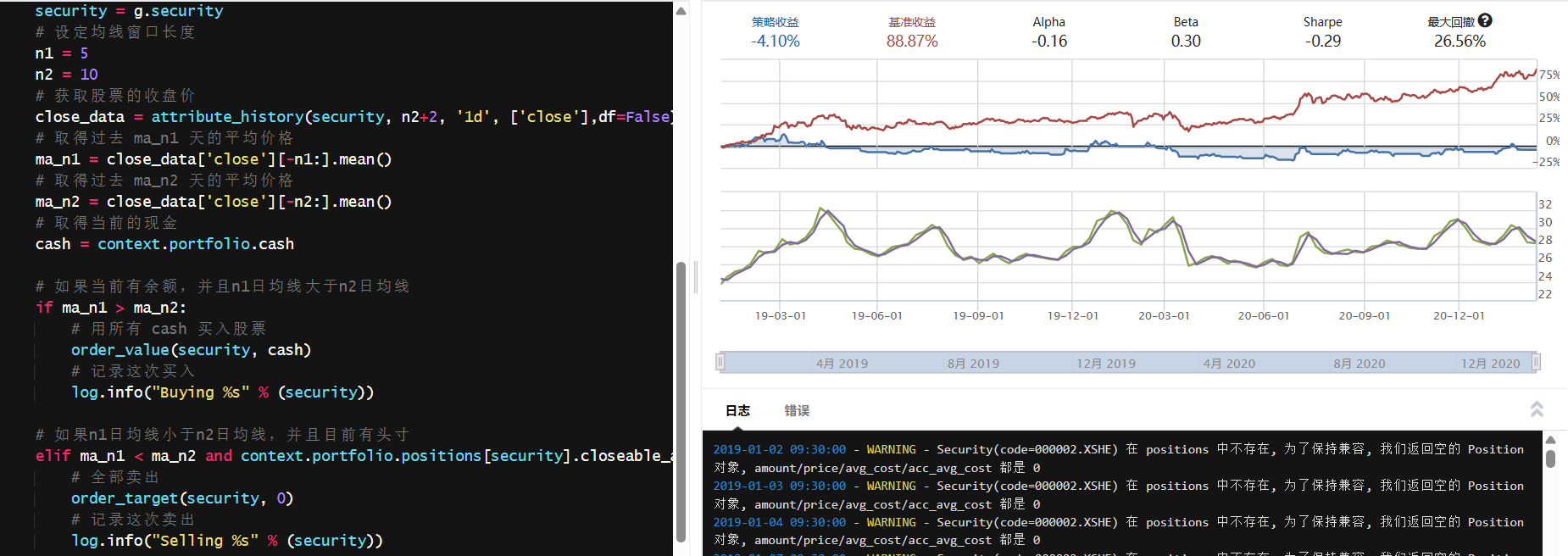The image size is (1568, 556).
Task: Click the Beta value 0.30
Action: point(1186,41)
